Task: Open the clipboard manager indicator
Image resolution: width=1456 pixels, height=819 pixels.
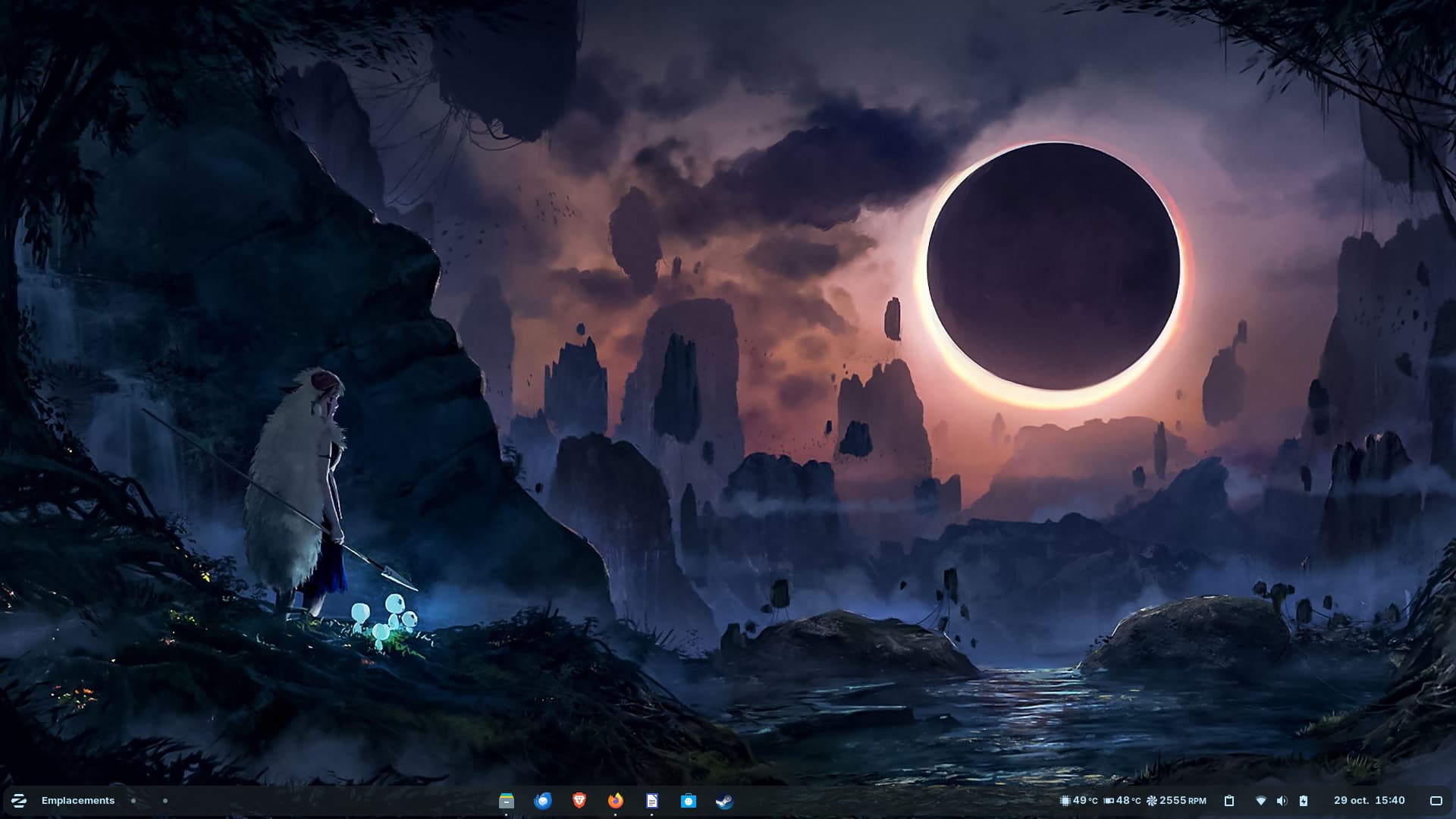Action: tap(1229, 801)
